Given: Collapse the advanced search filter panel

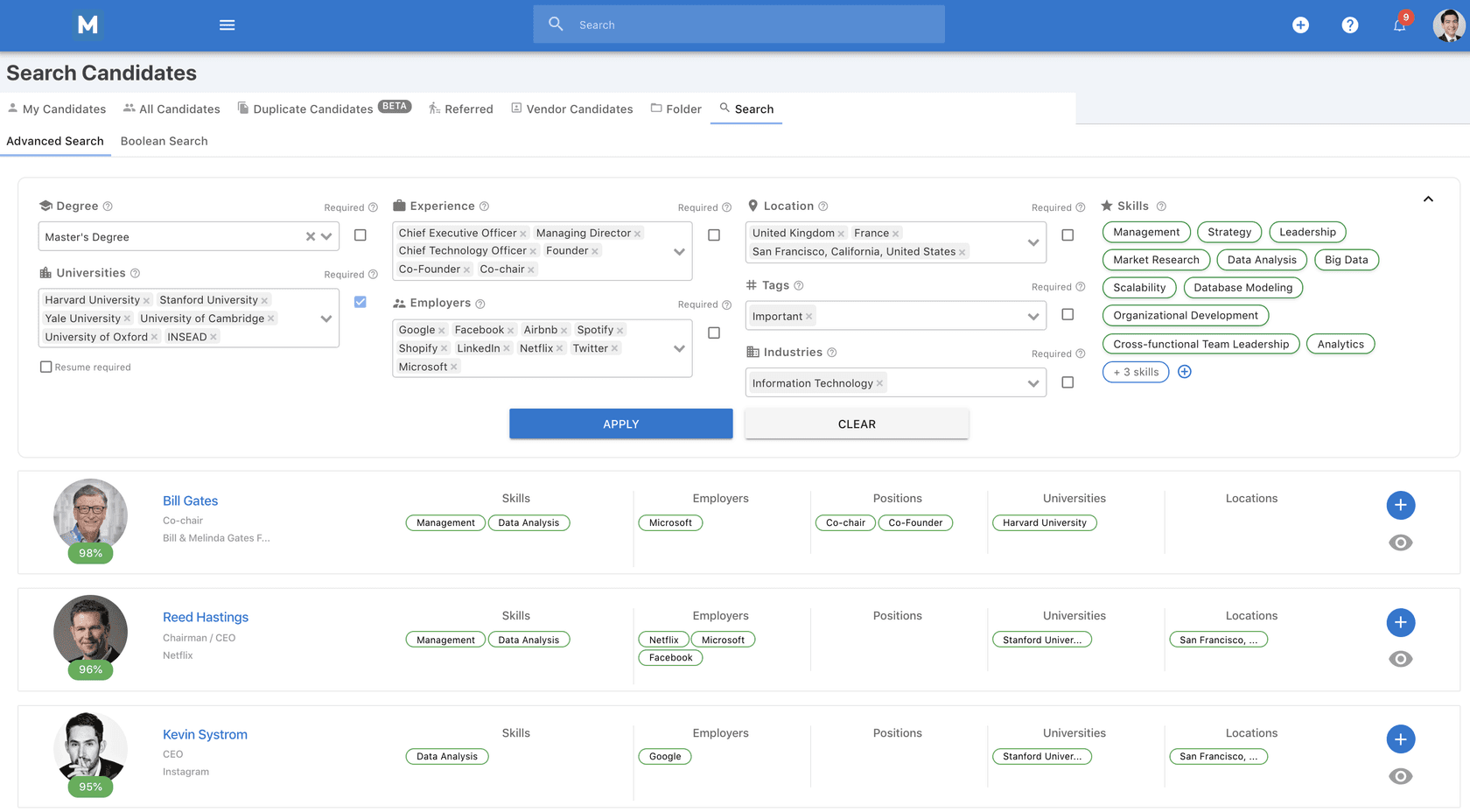Looking at the screenshot, I should click(x=1428, y=199).
